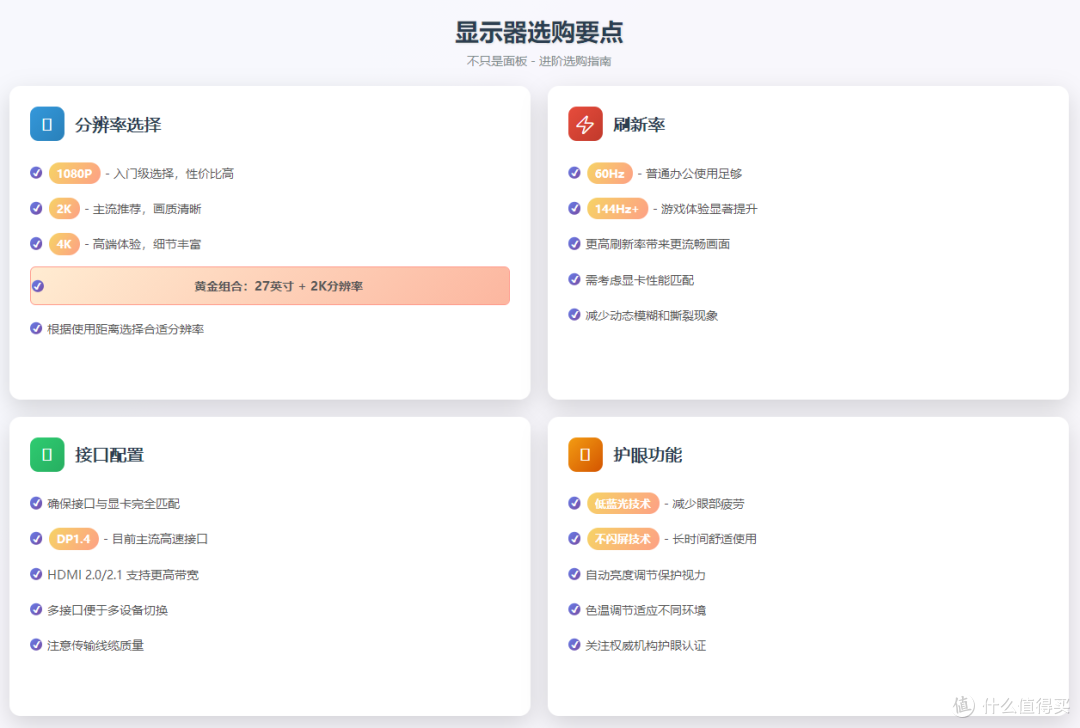Viewport: 1080px width, 728px height.
Task: Click the checkmark beside the 不闪屏技术 badge
Action: pyautogui.click(x=574, y=539)
